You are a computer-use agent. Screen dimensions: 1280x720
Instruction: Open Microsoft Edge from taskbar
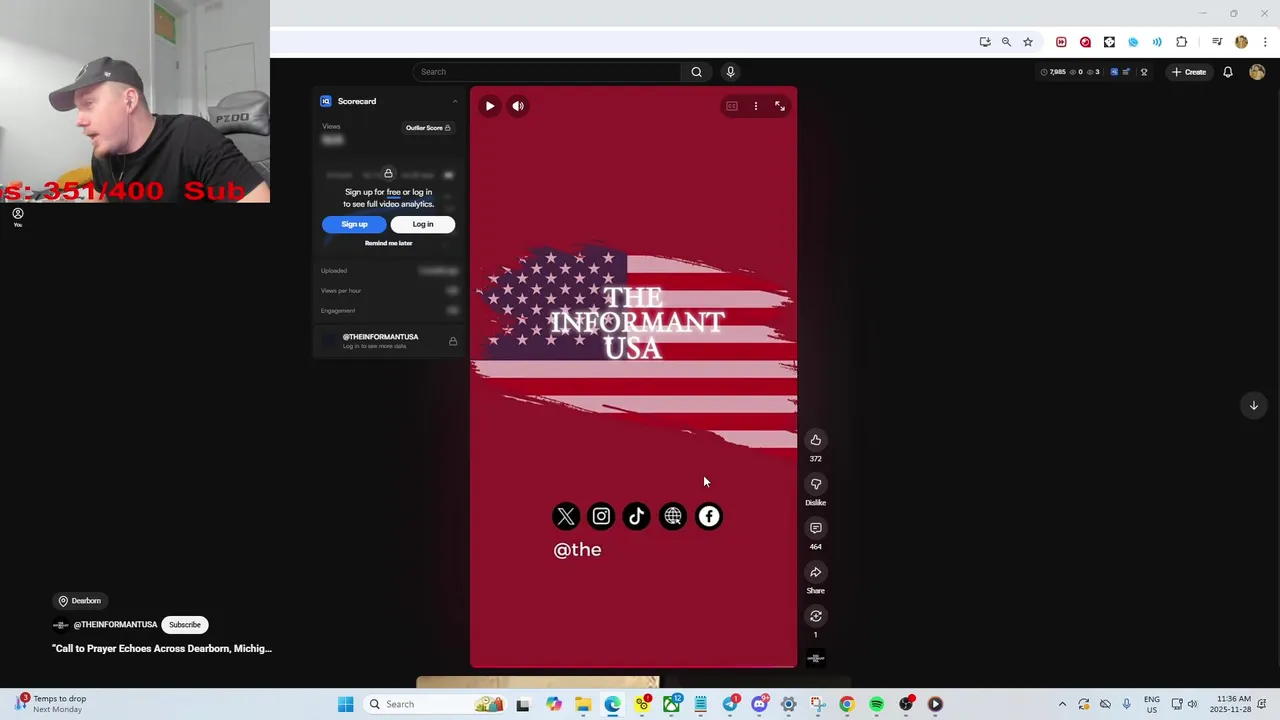[612, 704]
